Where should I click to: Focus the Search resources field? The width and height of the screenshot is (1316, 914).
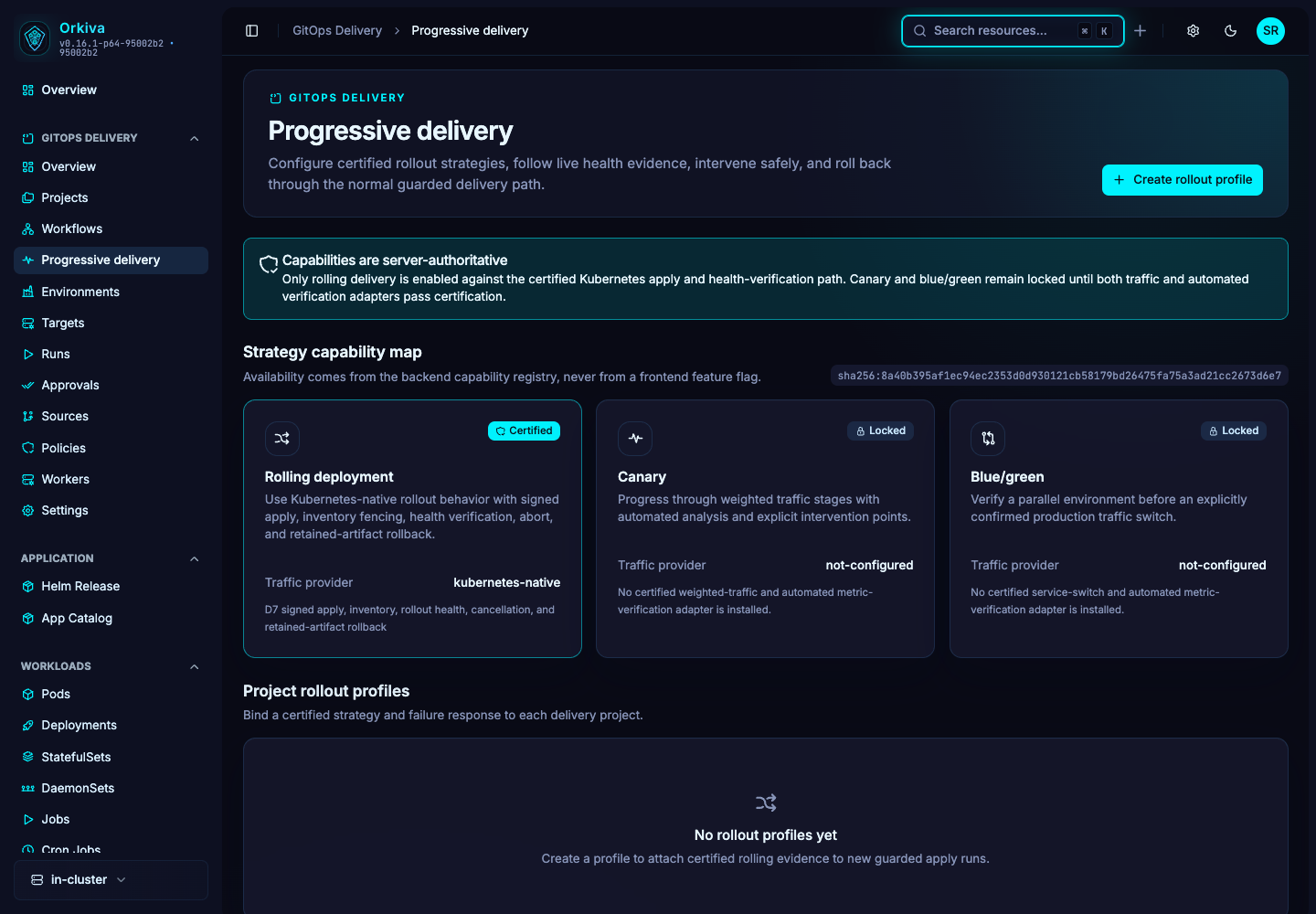[x=1013, y=31]
